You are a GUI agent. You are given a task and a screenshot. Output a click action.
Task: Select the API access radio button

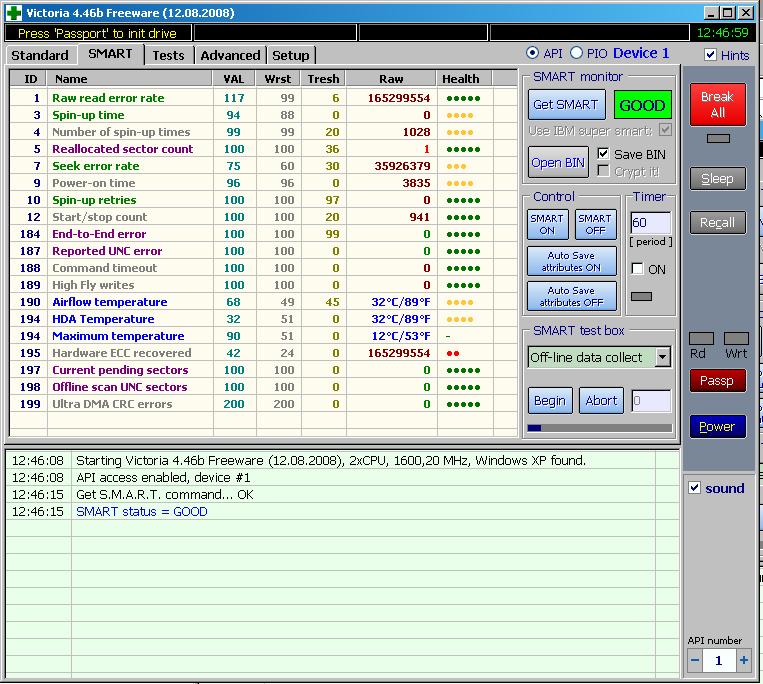point(532,53)
